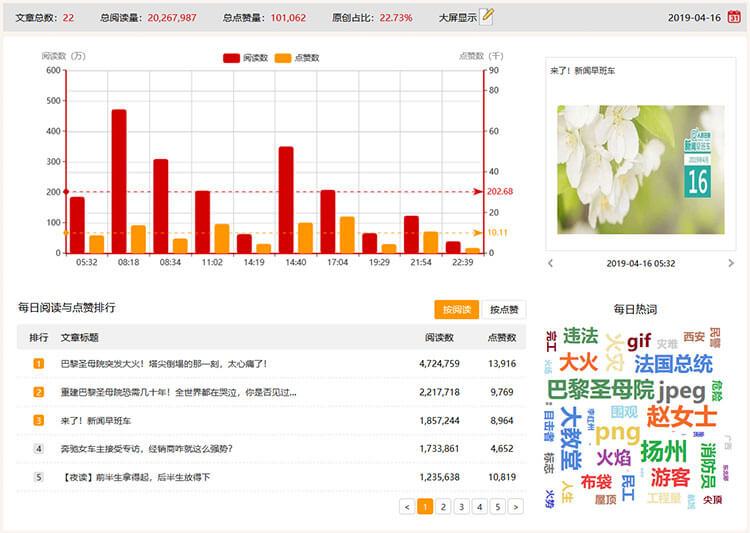Click the tallest red bar at 08:18
Screen dimensions: 750x533
tap(119, 180)
